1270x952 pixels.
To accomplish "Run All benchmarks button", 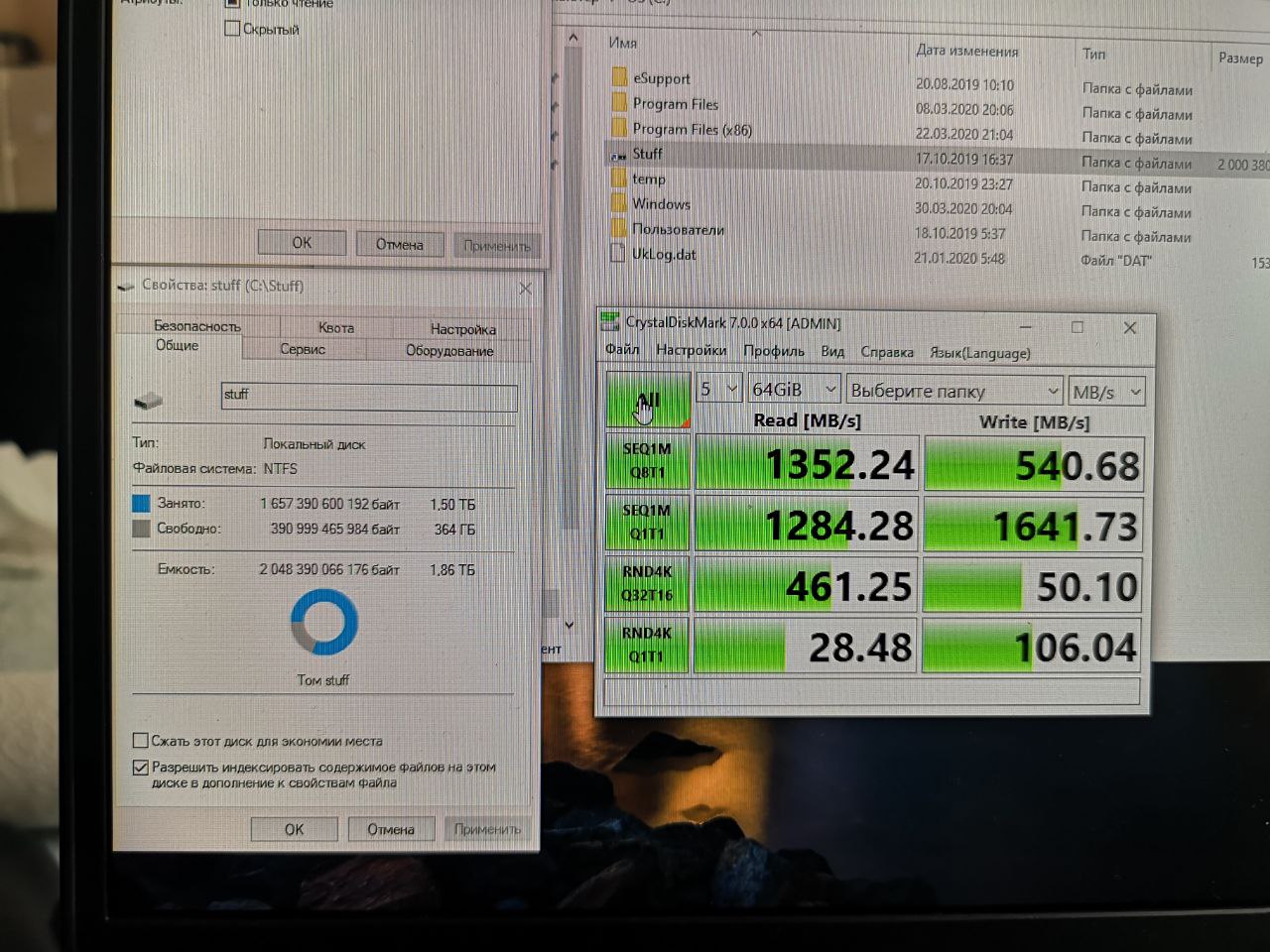I will click(x=648, y=400).
